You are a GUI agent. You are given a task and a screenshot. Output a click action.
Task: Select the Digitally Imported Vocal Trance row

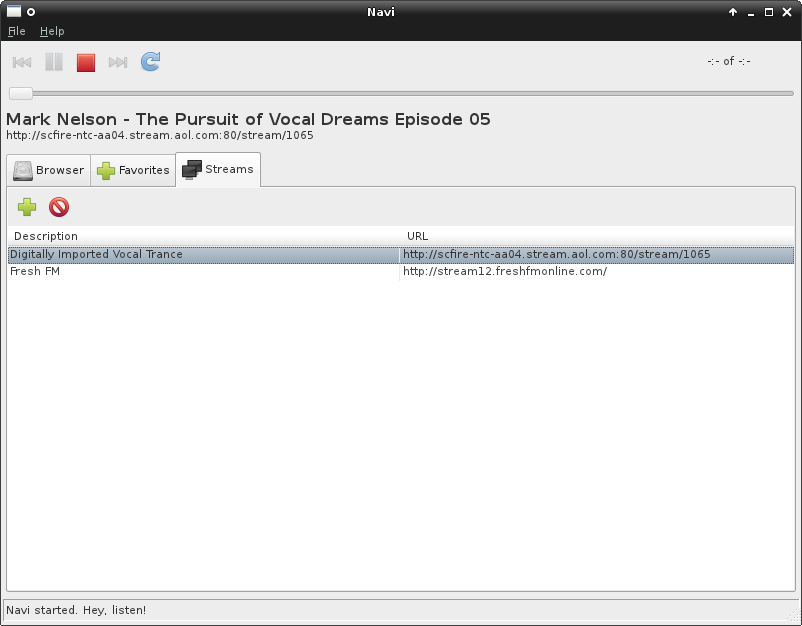click(x=401, y=255)
